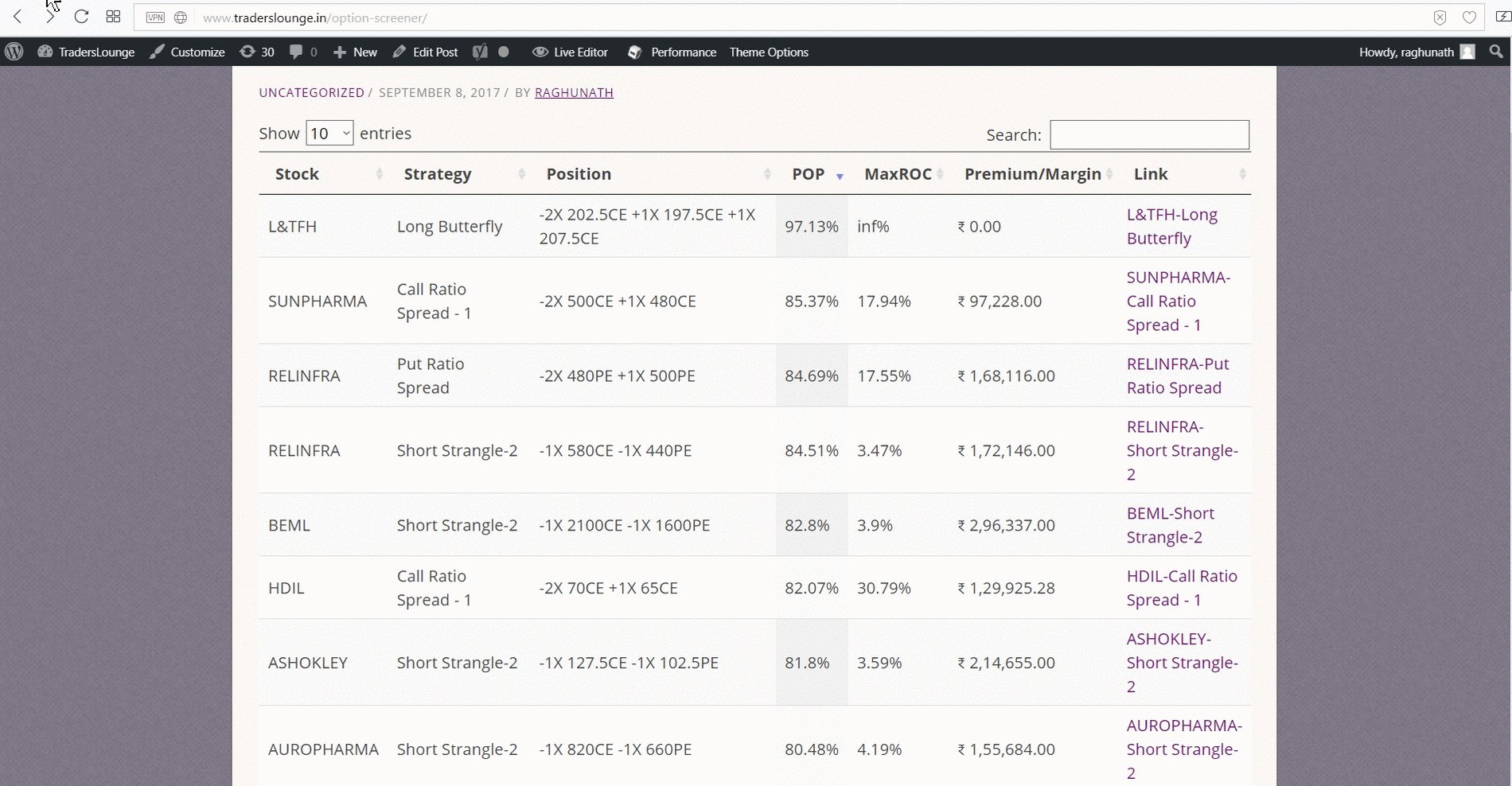Screen dimensions: 1512x786
Task: Open Live Editor from admin bar
Action: point(570,52)
